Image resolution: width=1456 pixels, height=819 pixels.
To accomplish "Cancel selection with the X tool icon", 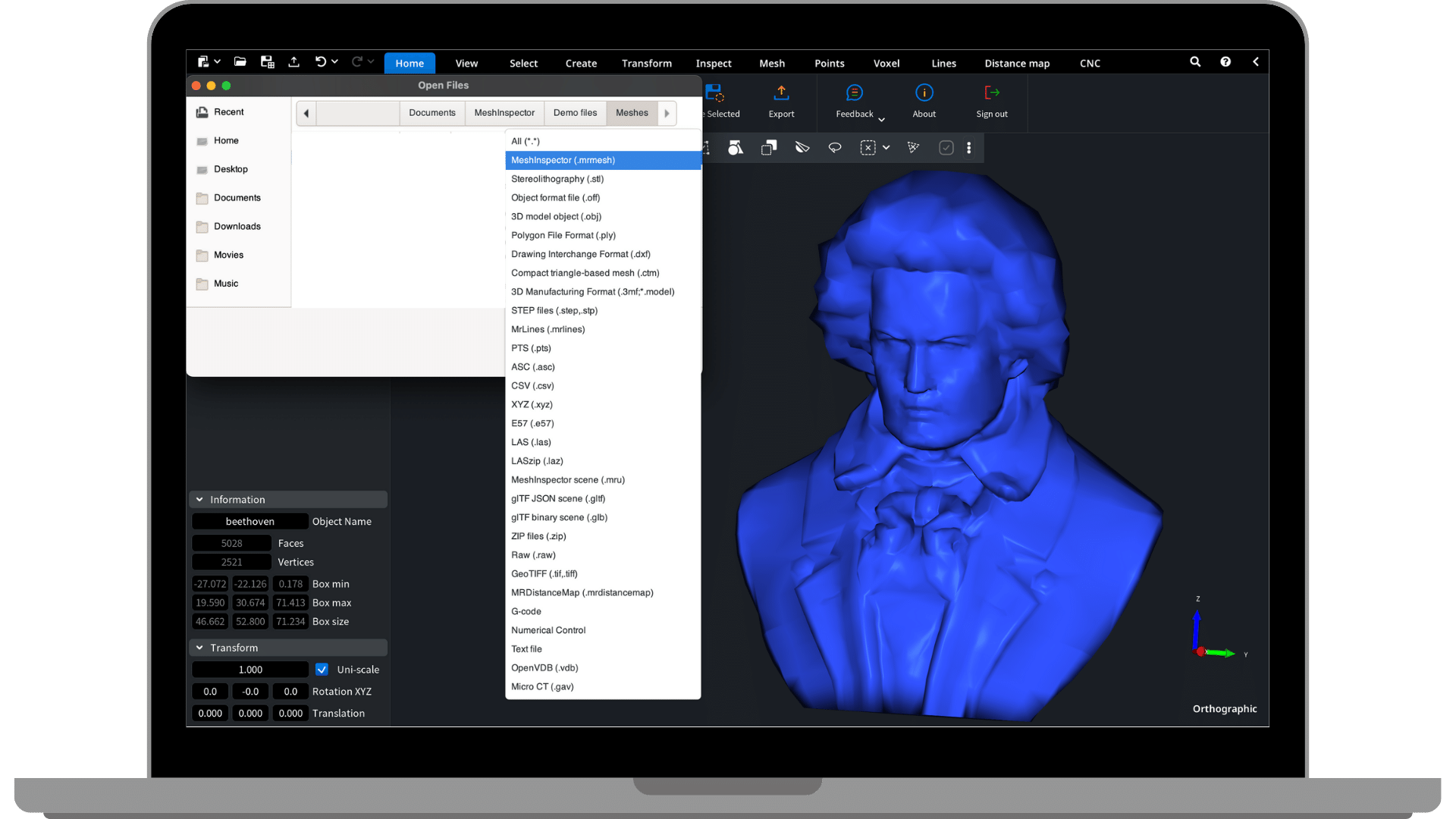I will [x=867, y=148].
